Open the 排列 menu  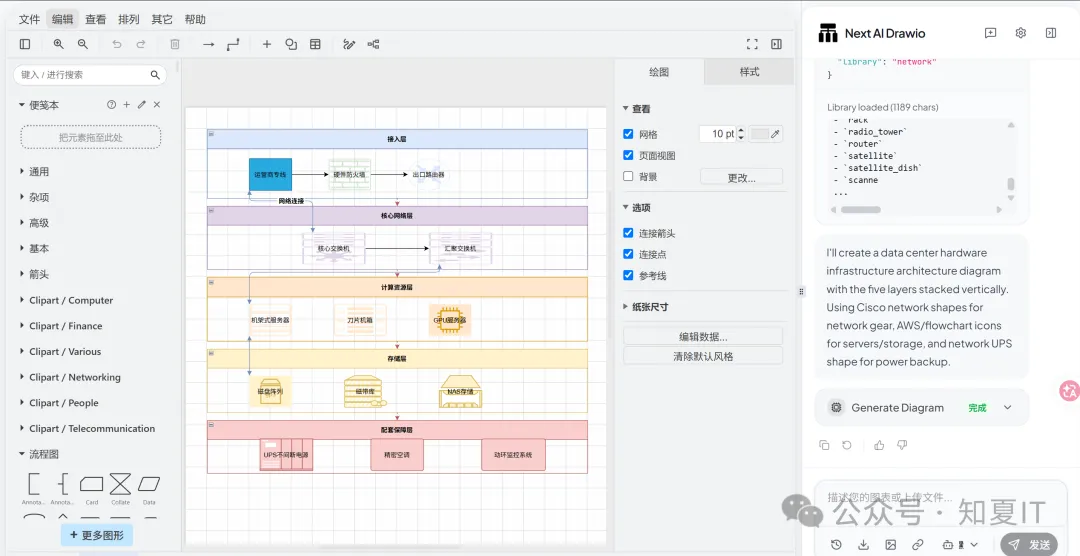[x=129, y=19]
